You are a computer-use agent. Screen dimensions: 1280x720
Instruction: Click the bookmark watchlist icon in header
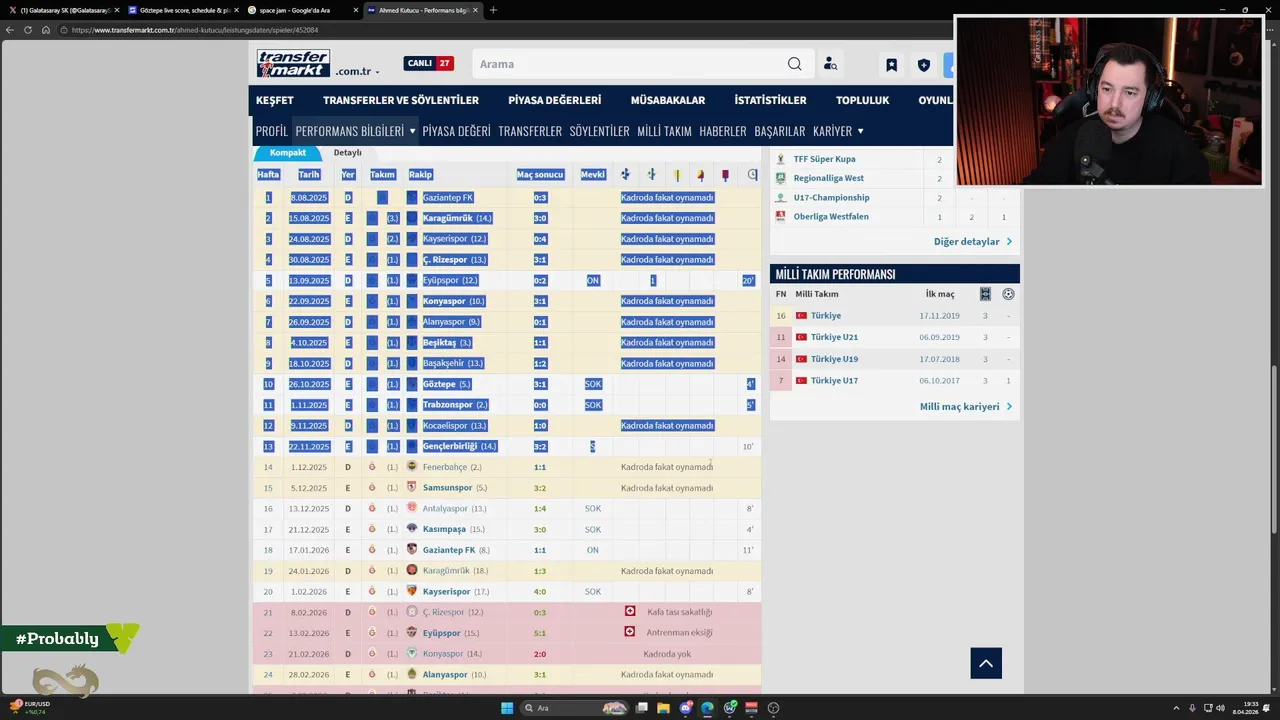tap(891, 65)
